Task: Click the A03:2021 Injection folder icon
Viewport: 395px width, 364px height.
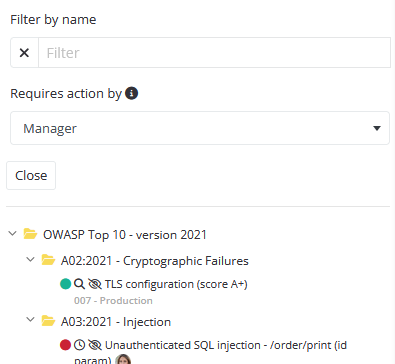Action: tap(48, 321)
